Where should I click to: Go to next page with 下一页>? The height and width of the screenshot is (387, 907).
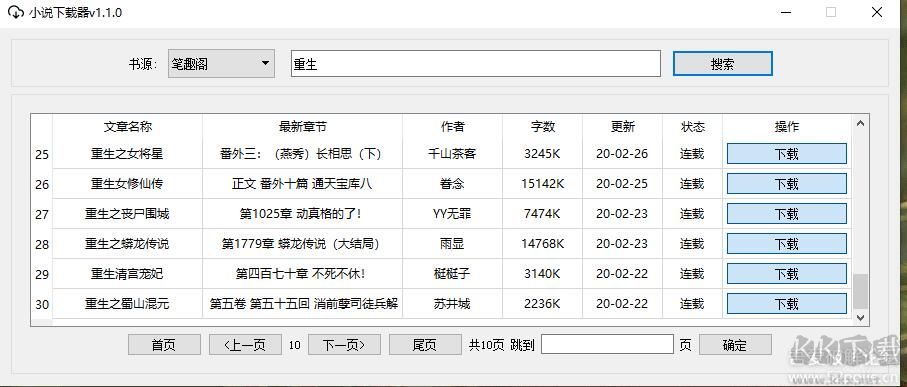pyautogui.click(x=344, y=345)
